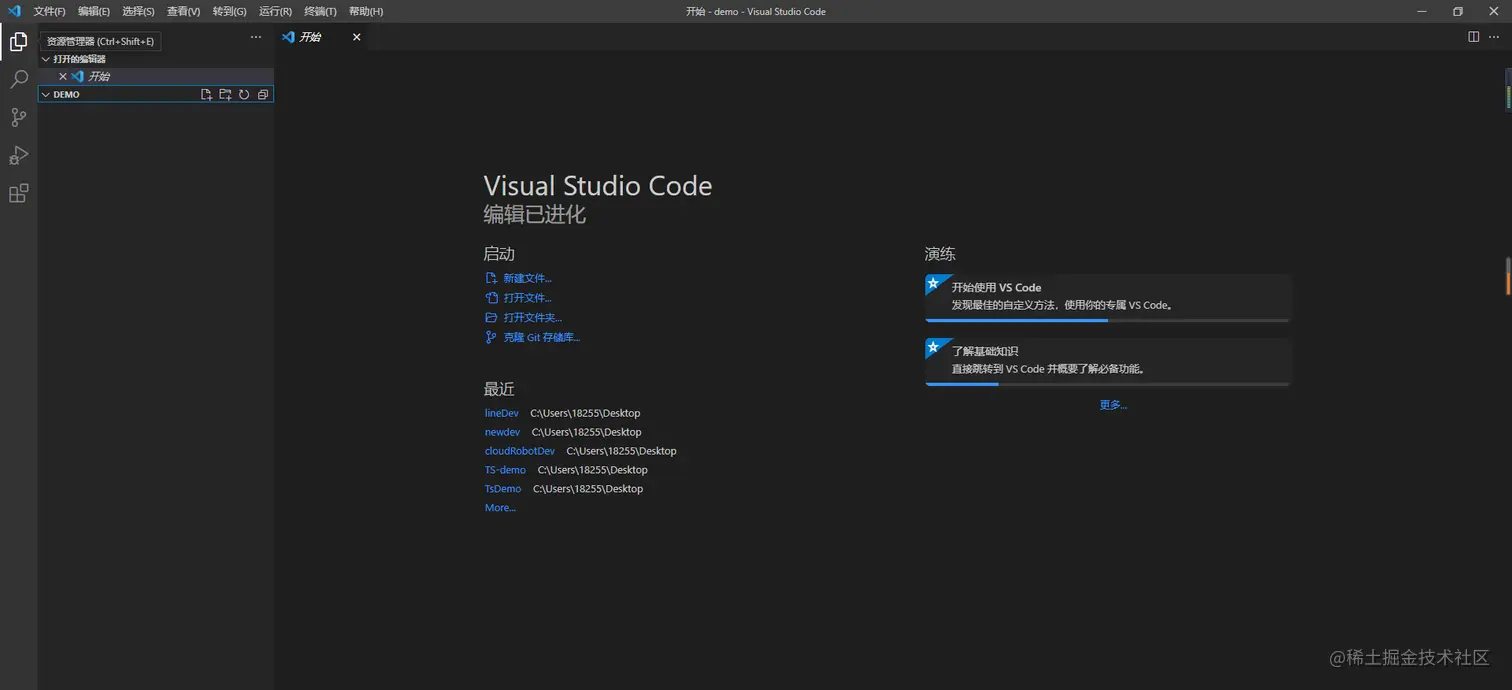Close the 开始 editor tab
Screen dimensions: 1512x690
pos(356,37)
